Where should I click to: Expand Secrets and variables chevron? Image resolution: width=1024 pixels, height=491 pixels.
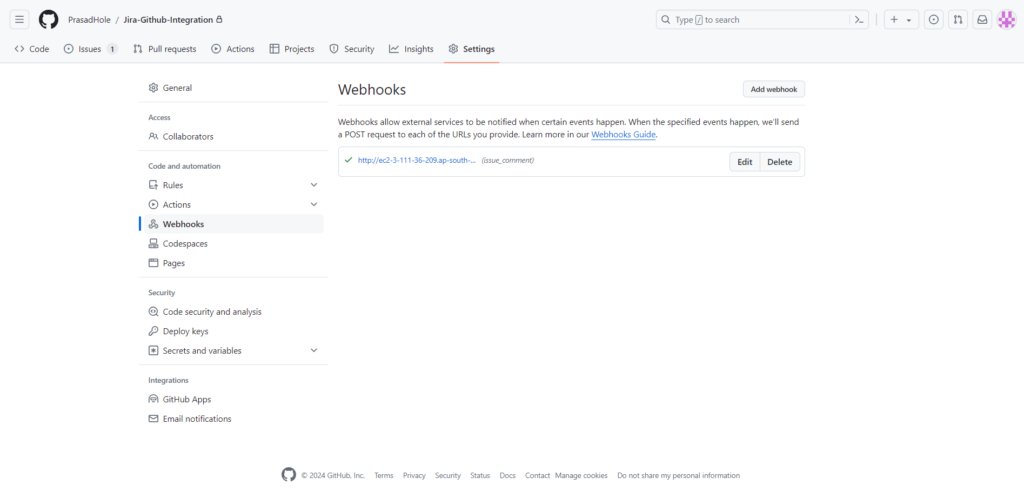click(313, 351)
